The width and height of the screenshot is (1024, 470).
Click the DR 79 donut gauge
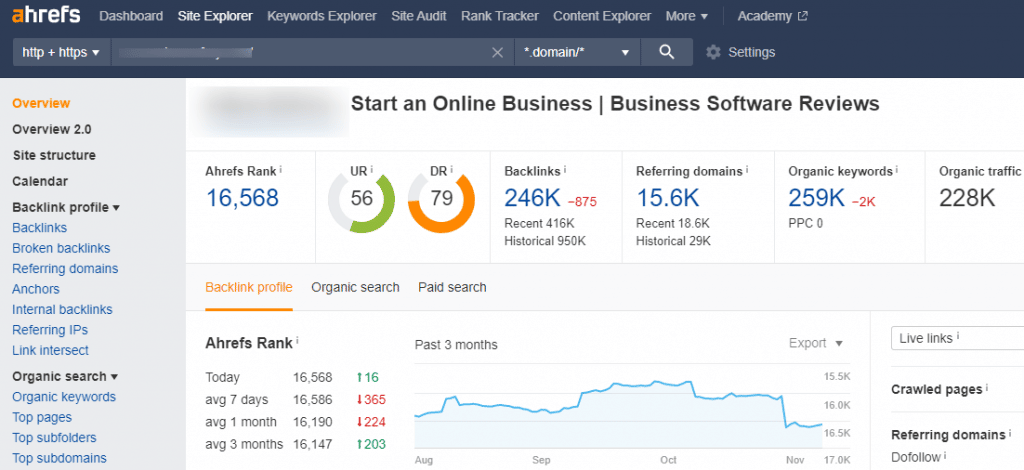click(x=441, y=199)
